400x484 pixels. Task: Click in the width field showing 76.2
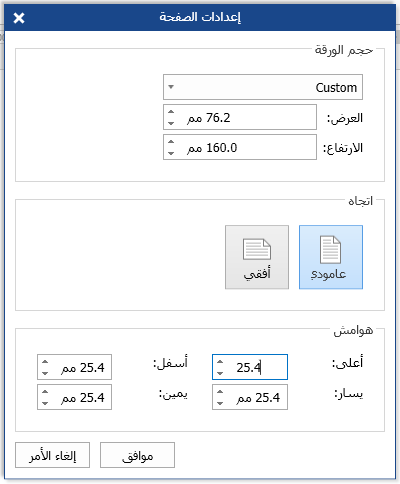point(240,117)
